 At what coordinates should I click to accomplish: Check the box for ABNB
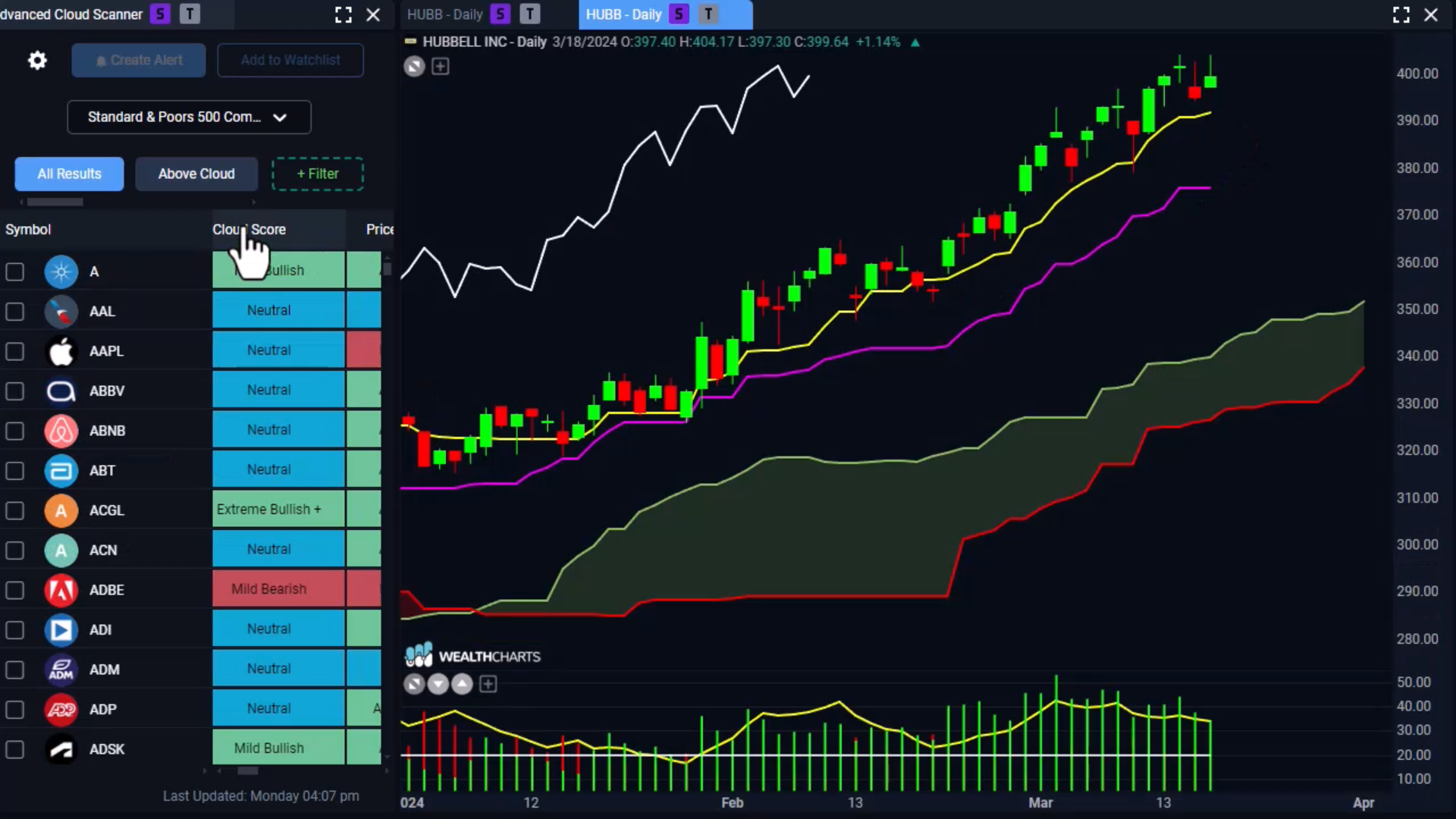point(15,431)
